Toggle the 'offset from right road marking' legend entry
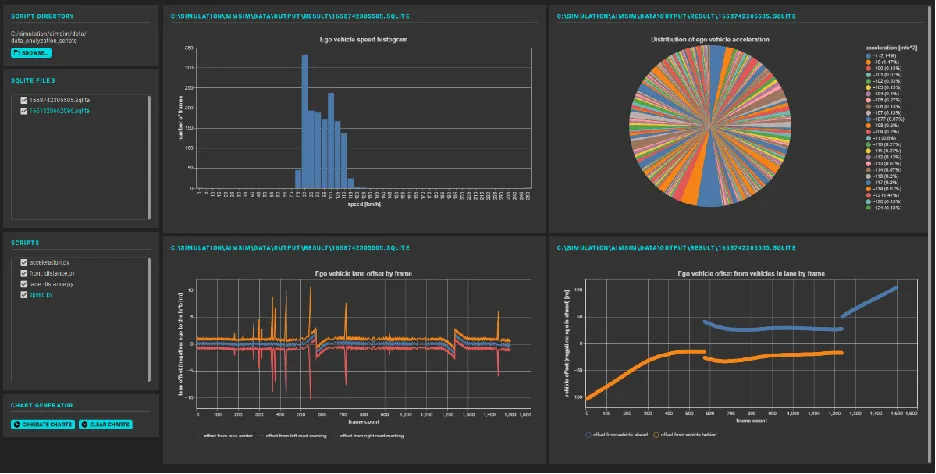The height and width of the screenshot is (474, 936). pos(370,435)
